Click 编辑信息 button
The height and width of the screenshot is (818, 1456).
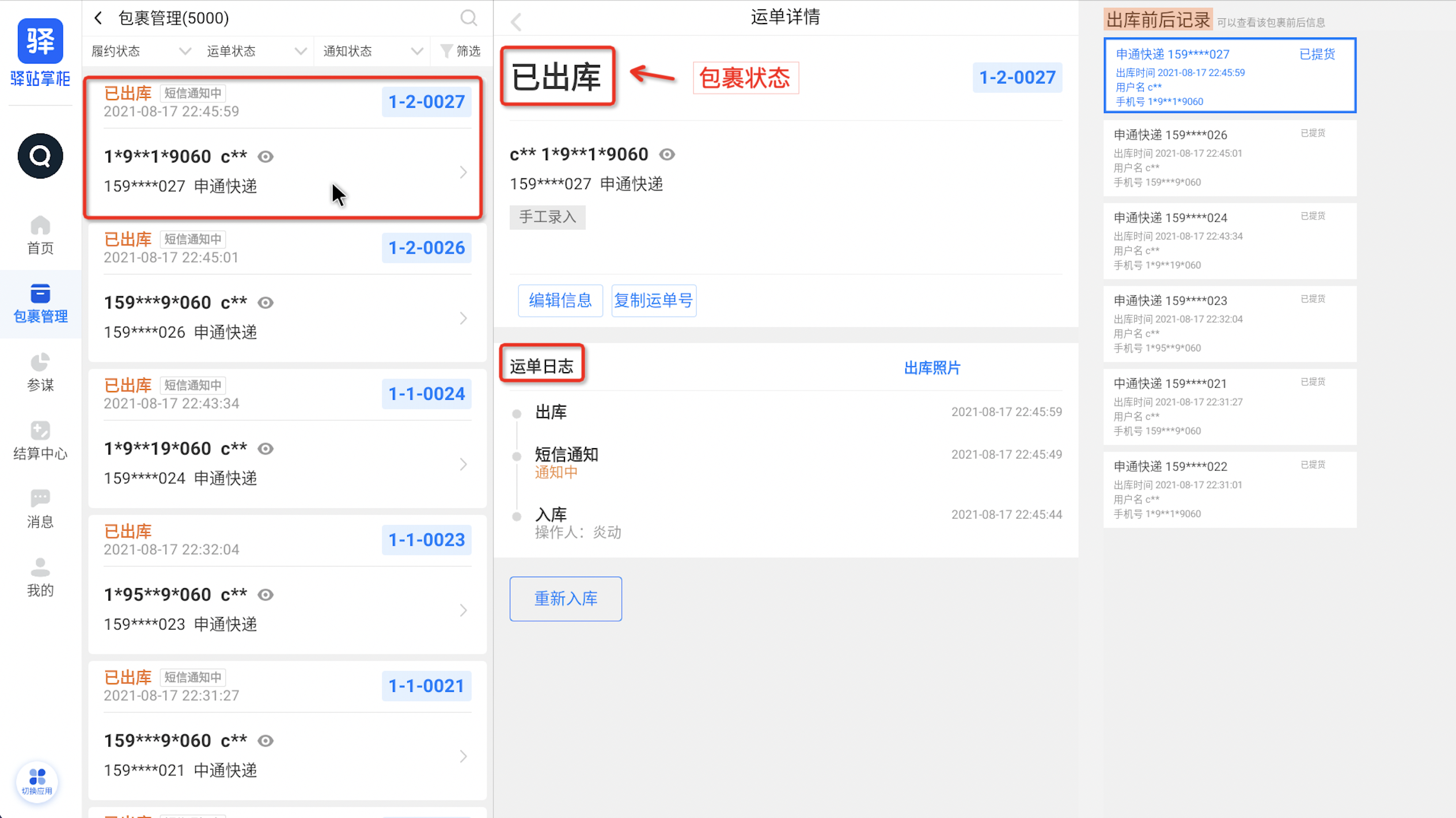560,300
